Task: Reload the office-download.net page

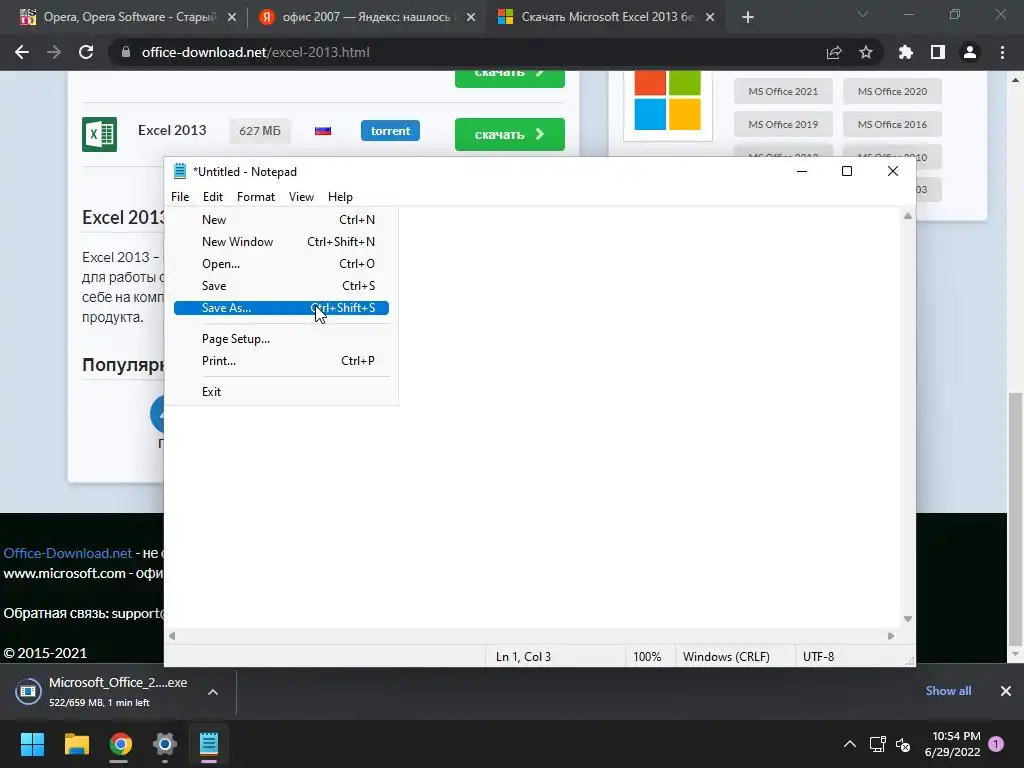Action: 86,52
